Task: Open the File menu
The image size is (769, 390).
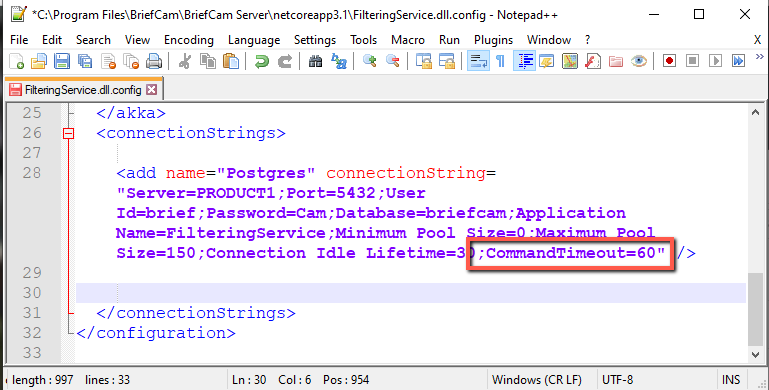Action: click(19, 40)
